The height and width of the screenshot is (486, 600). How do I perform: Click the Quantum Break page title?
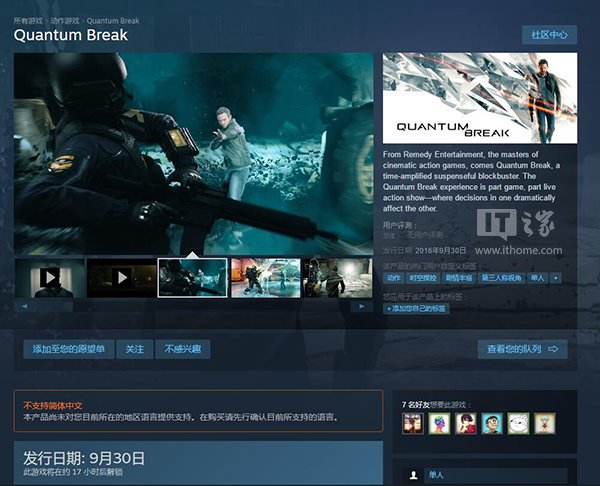click(71, 35)
